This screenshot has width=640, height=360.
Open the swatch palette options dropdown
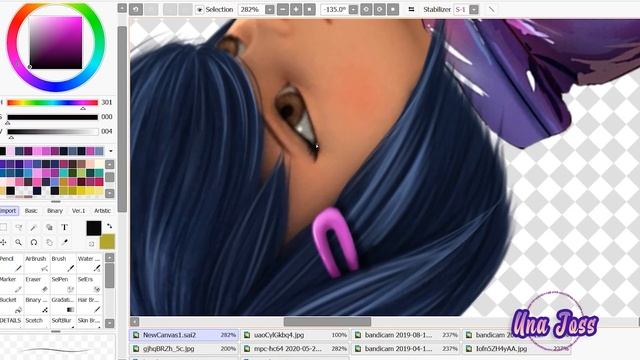pyautogui.click(x=110, y=151)
